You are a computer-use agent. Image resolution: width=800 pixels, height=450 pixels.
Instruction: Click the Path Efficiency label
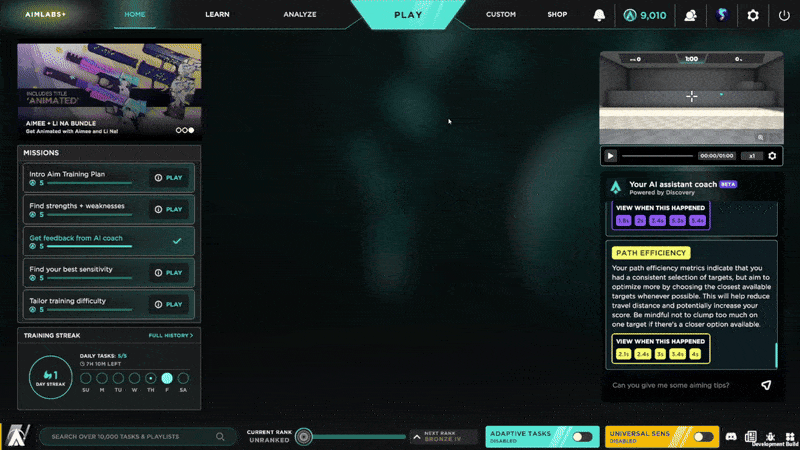[x=651, y=253]
